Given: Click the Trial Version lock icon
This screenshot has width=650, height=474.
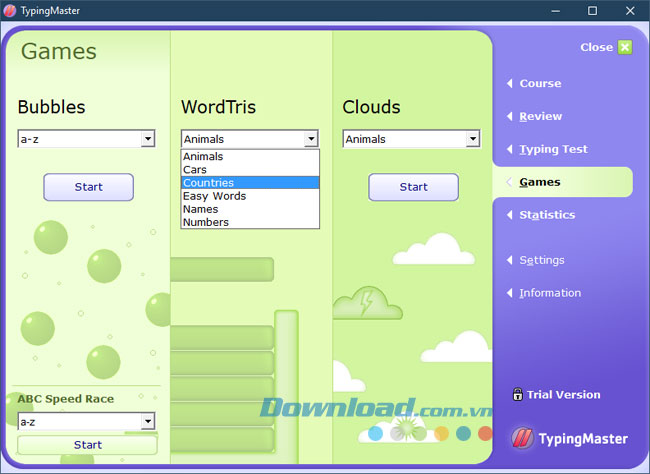Looking at the screenshot, I should (x=517, y=394).
